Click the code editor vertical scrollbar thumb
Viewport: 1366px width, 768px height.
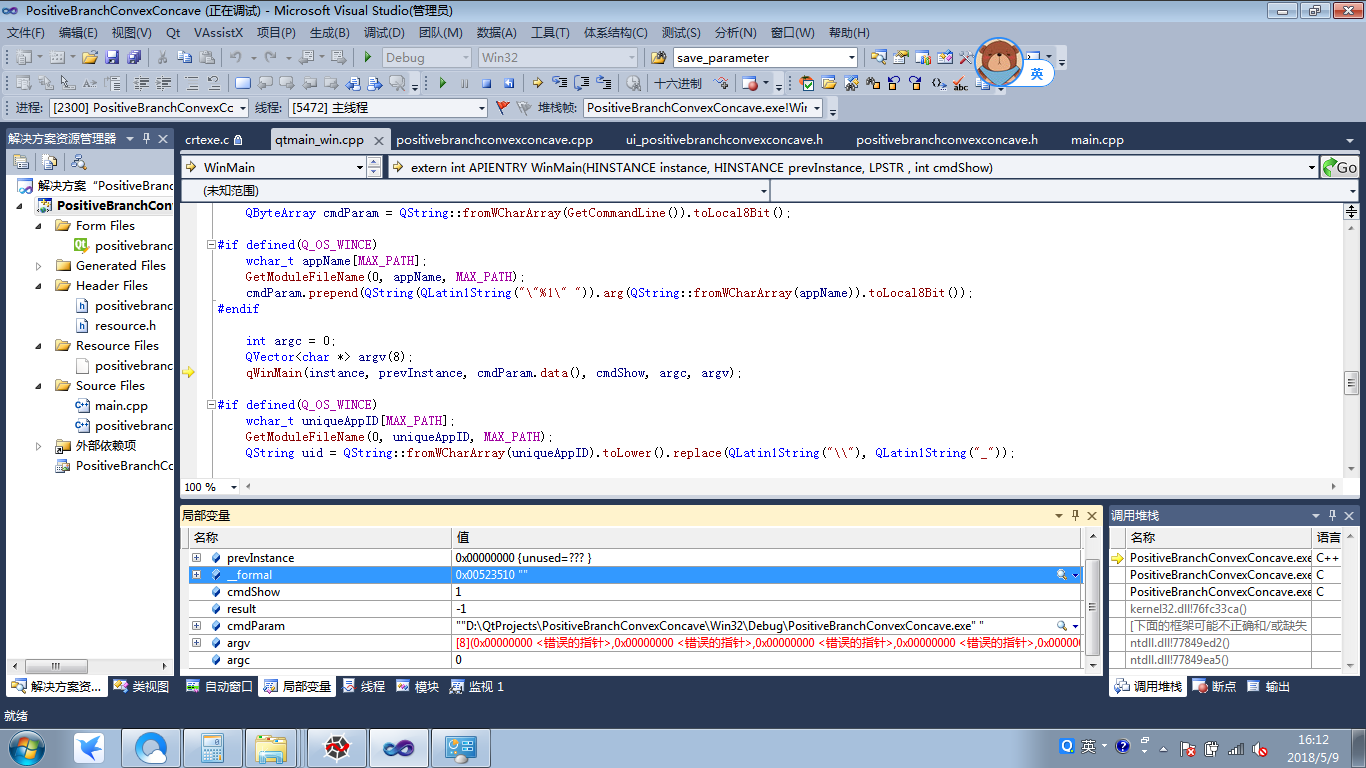click(1351, 382)
